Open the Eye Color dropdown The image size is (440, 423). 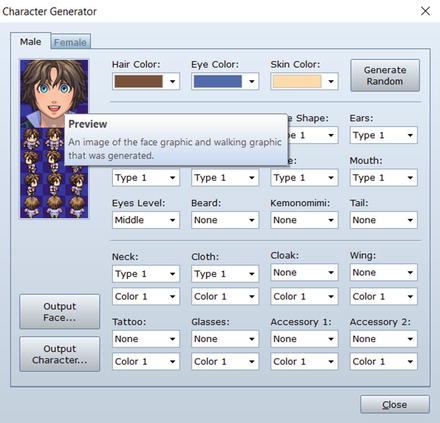point(225,81)
